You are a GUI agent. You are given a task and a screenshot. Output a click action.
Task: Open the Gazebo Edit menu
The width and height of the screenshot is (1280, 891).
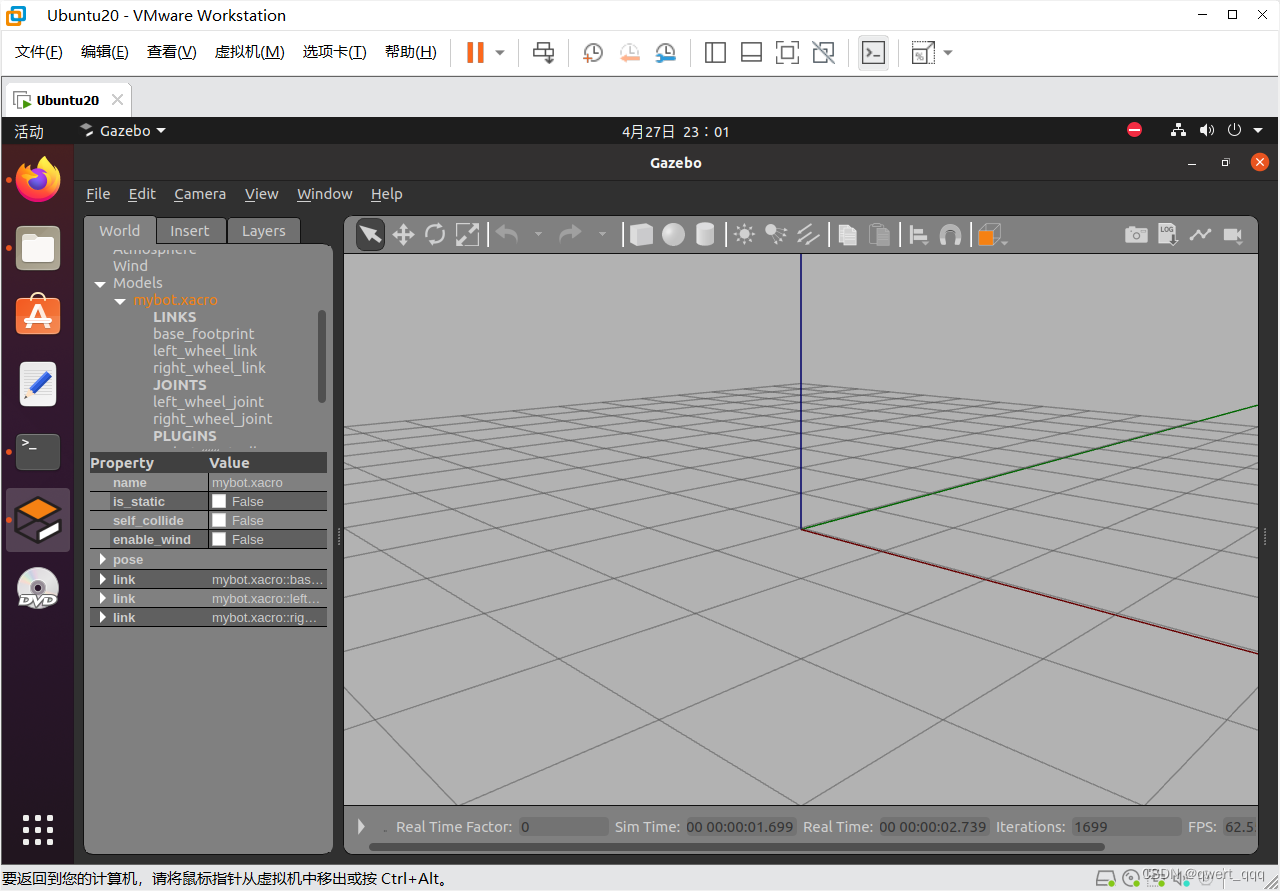[142, 194]
